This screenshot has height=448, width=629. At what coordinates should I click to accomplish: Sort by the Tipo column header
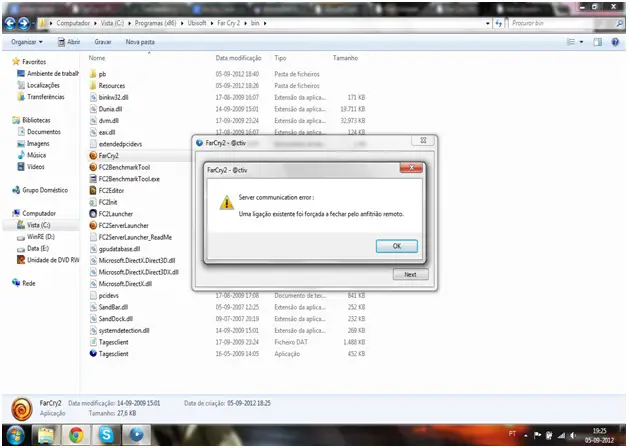(280, 58)
